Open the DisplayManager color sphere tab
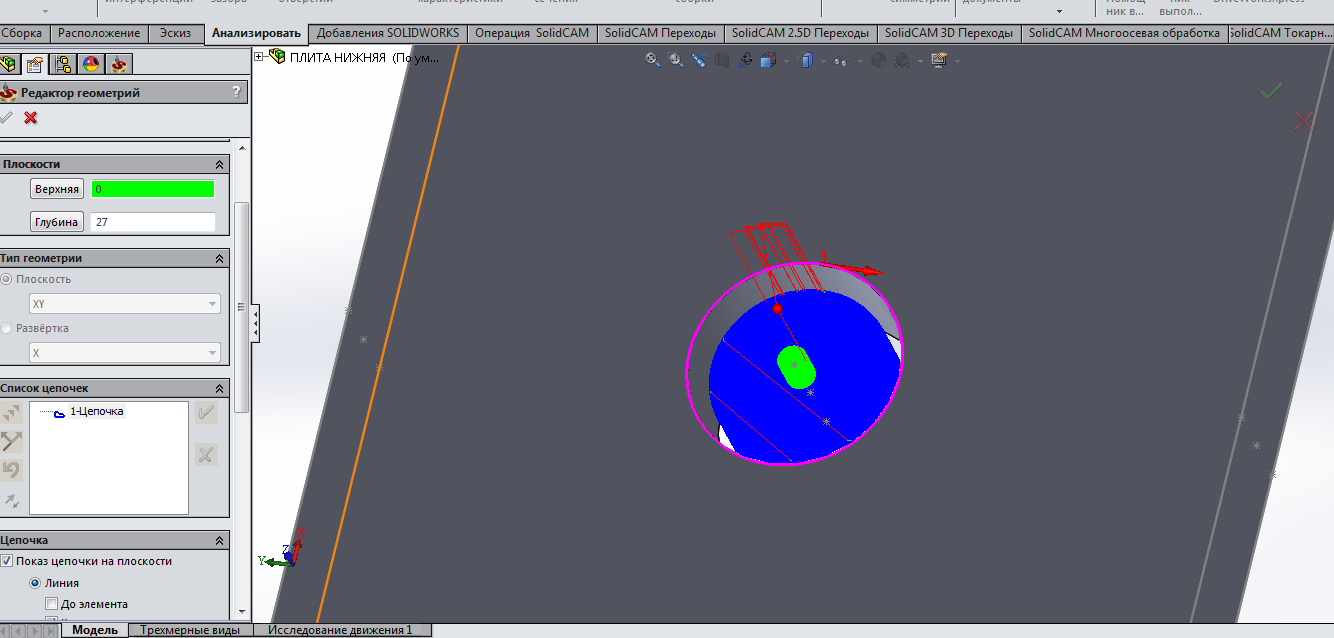Screen dimensions: 1334x638 pos(91,65)
